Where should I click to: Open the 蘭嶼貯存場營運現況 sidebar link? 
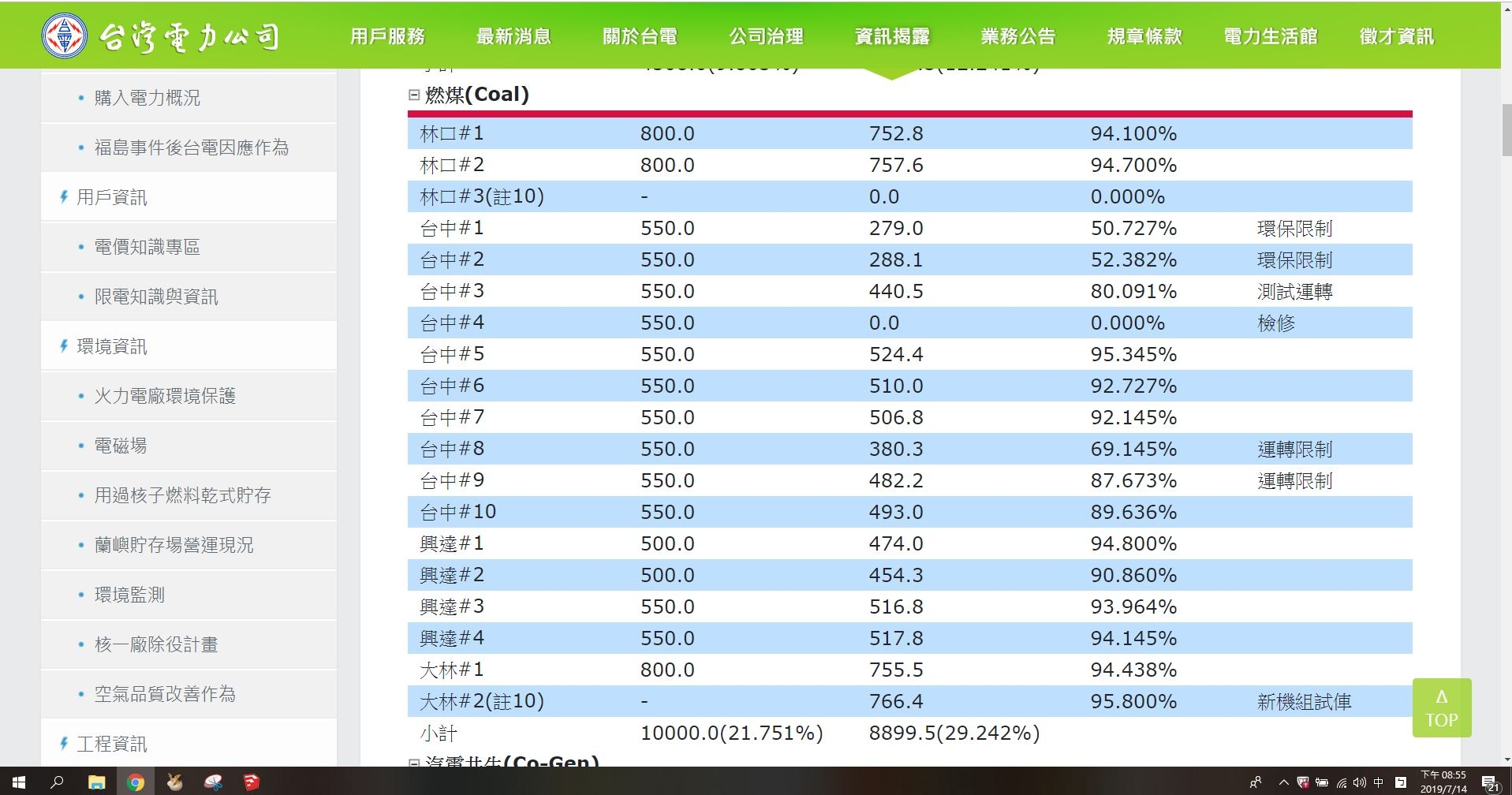174,545
